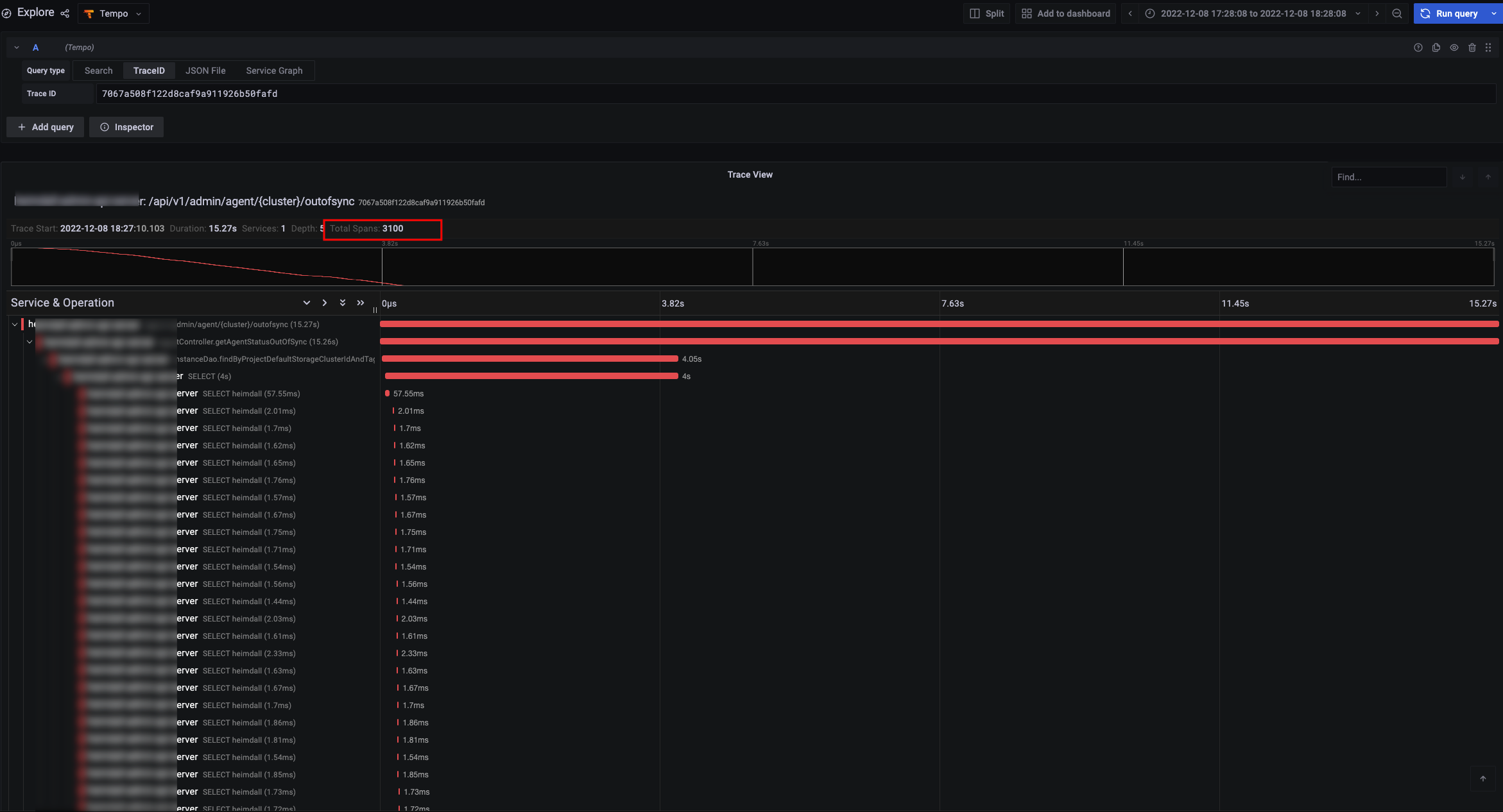Shift time range backward arrow
The image size is (1503, 812).
tap(1130, 13)
